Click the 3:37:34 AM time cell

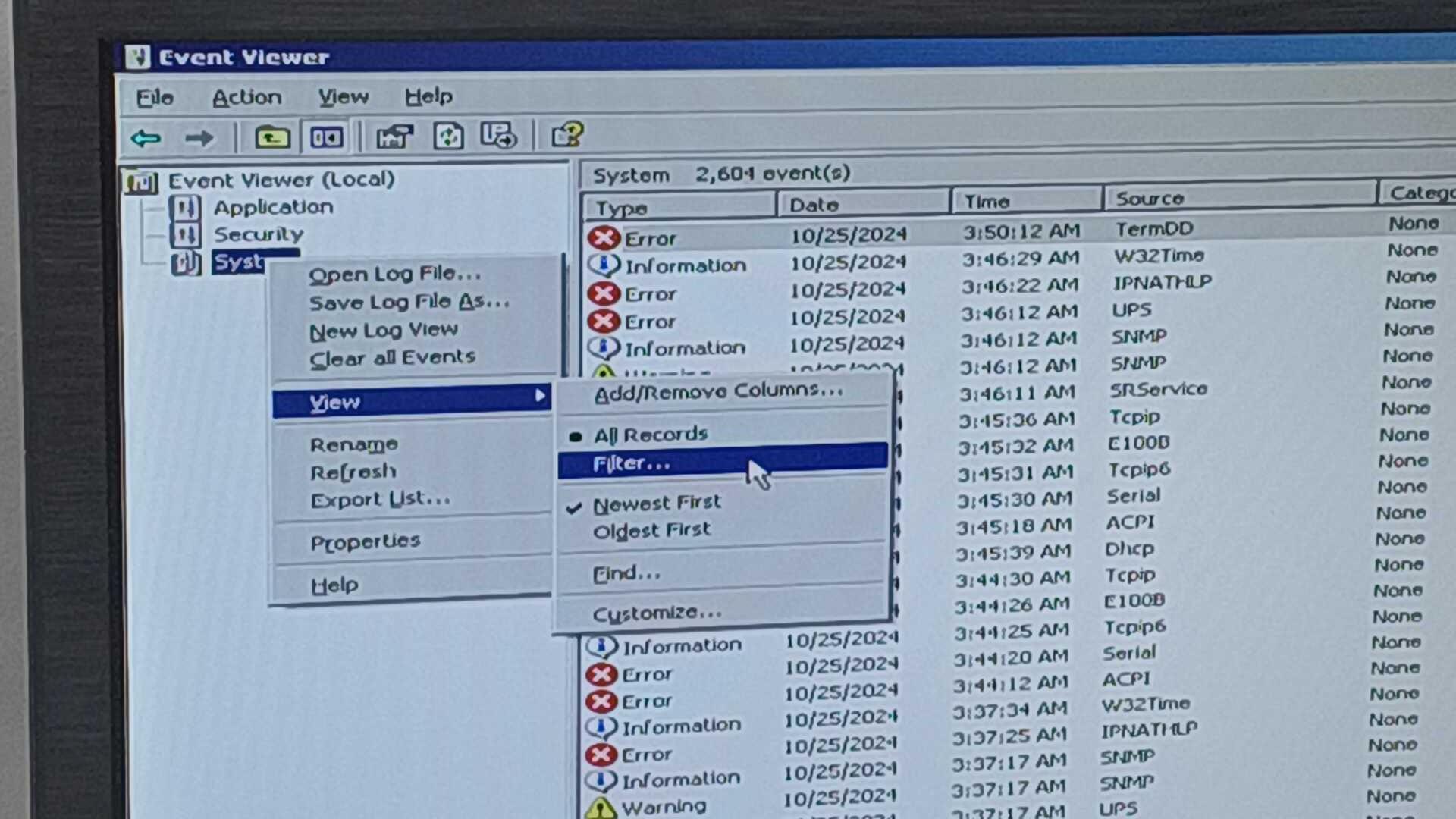pyautogui.click(x=1010, y=710)
